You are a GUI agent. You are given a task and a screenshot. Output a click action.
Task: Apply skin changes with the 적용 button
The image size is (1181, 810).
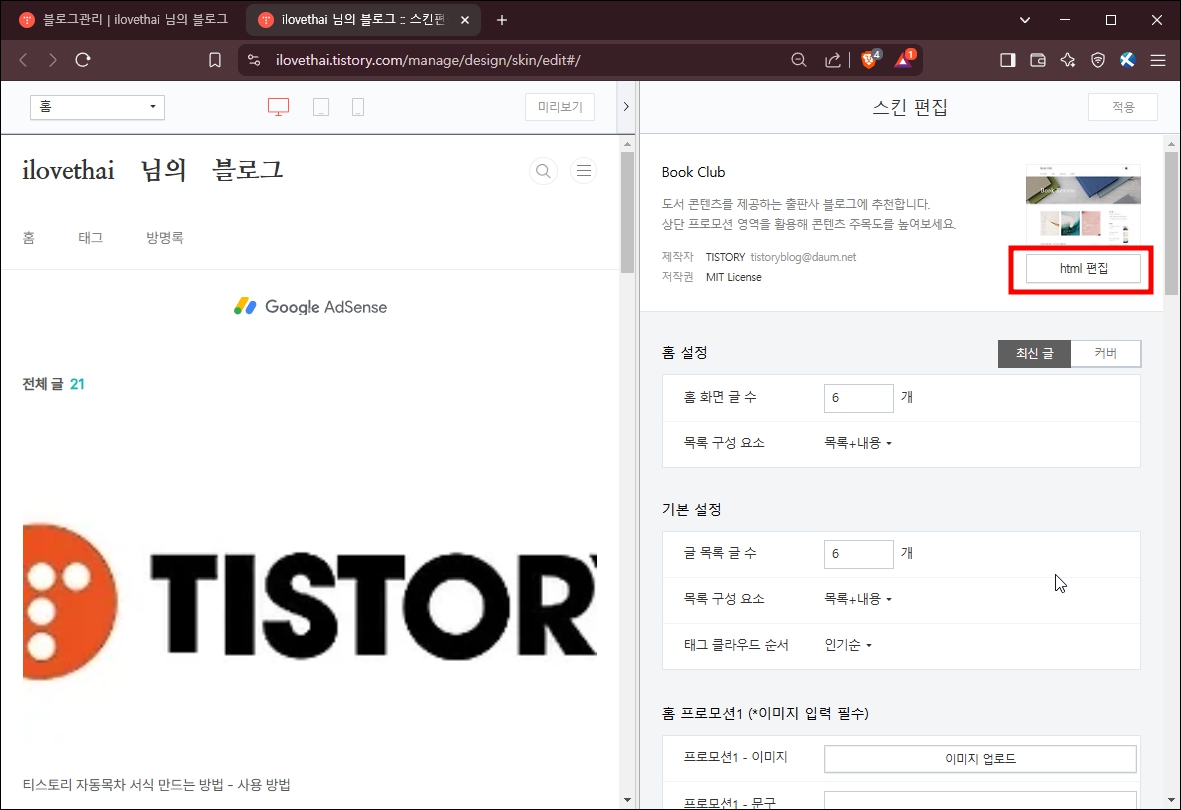(1122, 107)
